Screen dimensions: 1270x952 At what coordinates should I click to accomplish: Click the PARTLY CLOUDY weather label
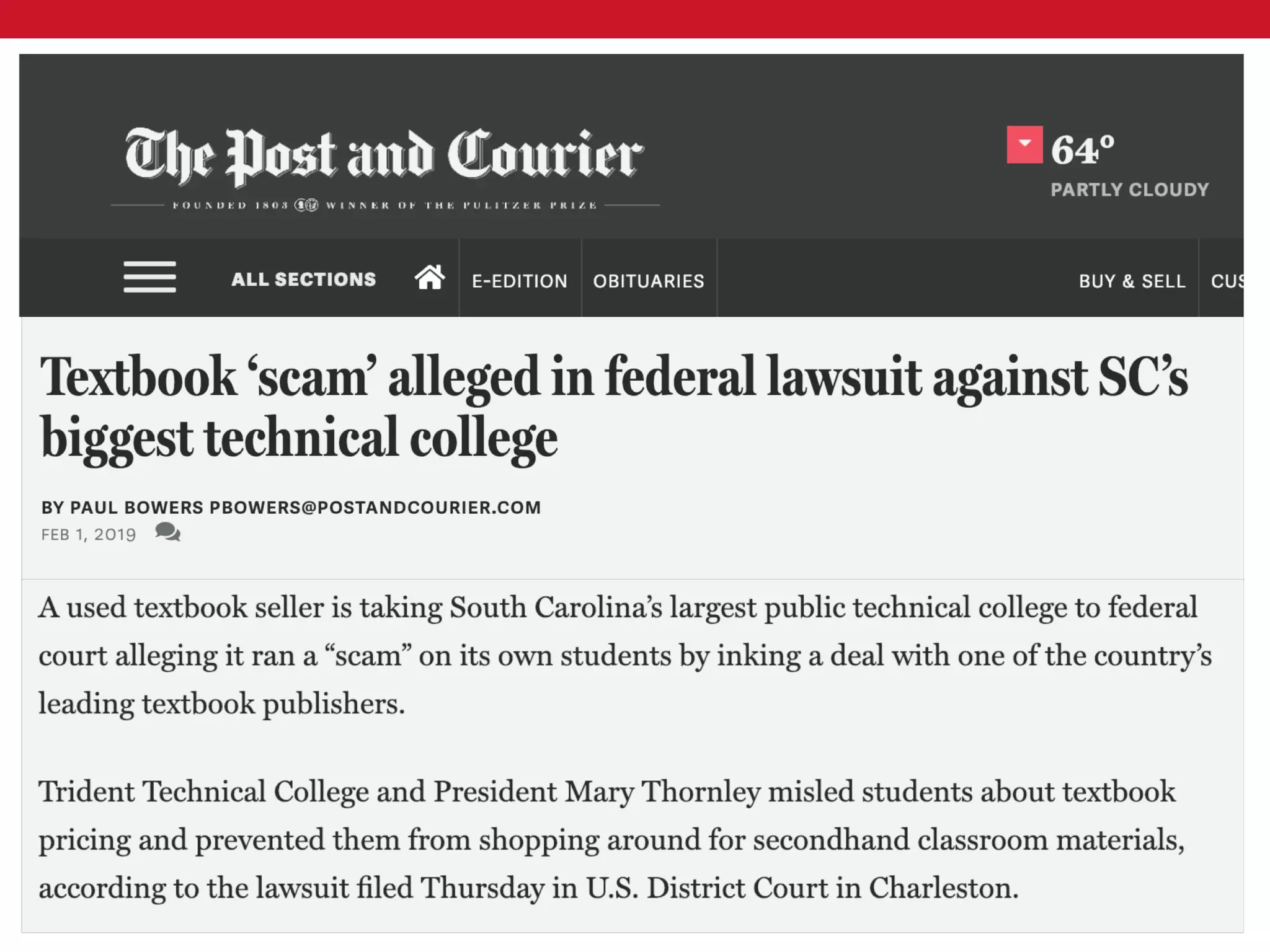[x=1130, y=190]
